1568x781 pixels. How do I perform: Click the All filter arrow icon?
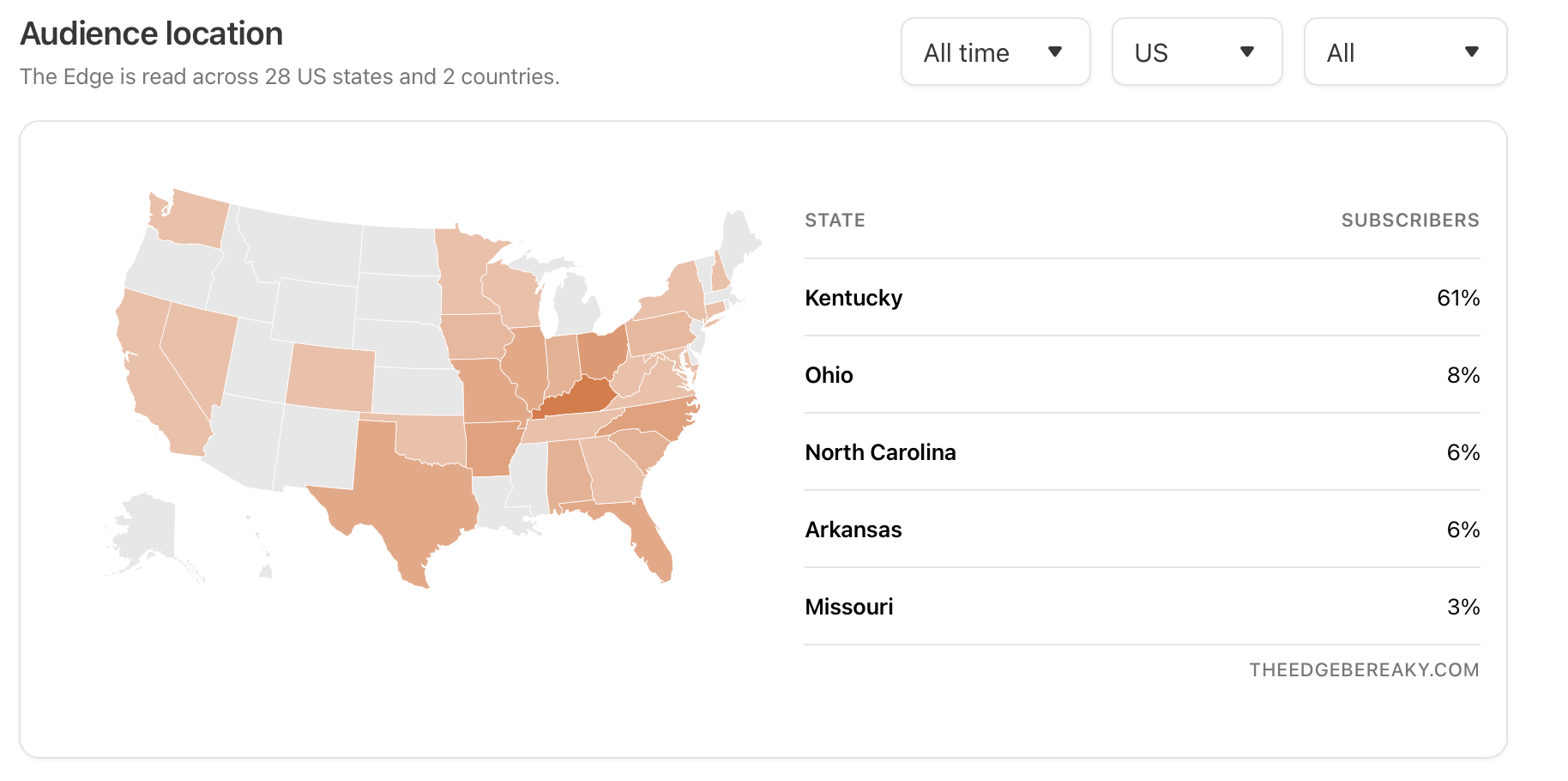tap(1472, 52)
